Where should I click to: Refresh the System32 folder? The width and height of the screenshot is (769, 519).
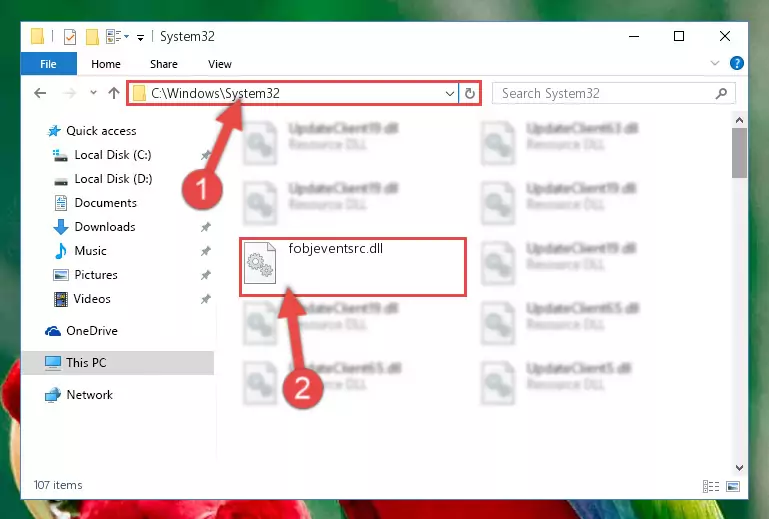[x=469, y=93]
